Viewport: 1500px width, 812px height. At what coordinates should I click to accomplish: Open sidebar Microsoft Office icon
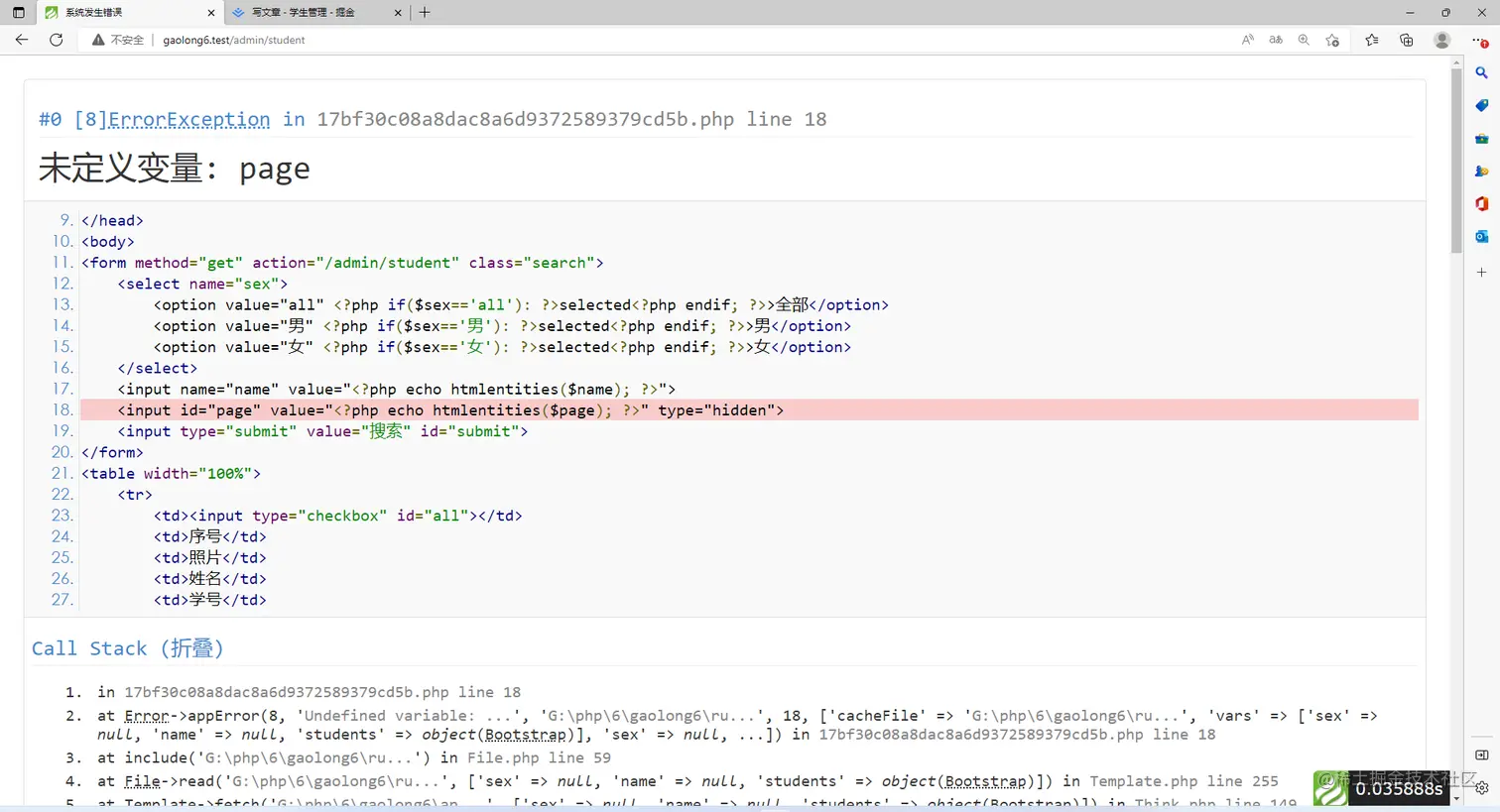(1481, 203)
